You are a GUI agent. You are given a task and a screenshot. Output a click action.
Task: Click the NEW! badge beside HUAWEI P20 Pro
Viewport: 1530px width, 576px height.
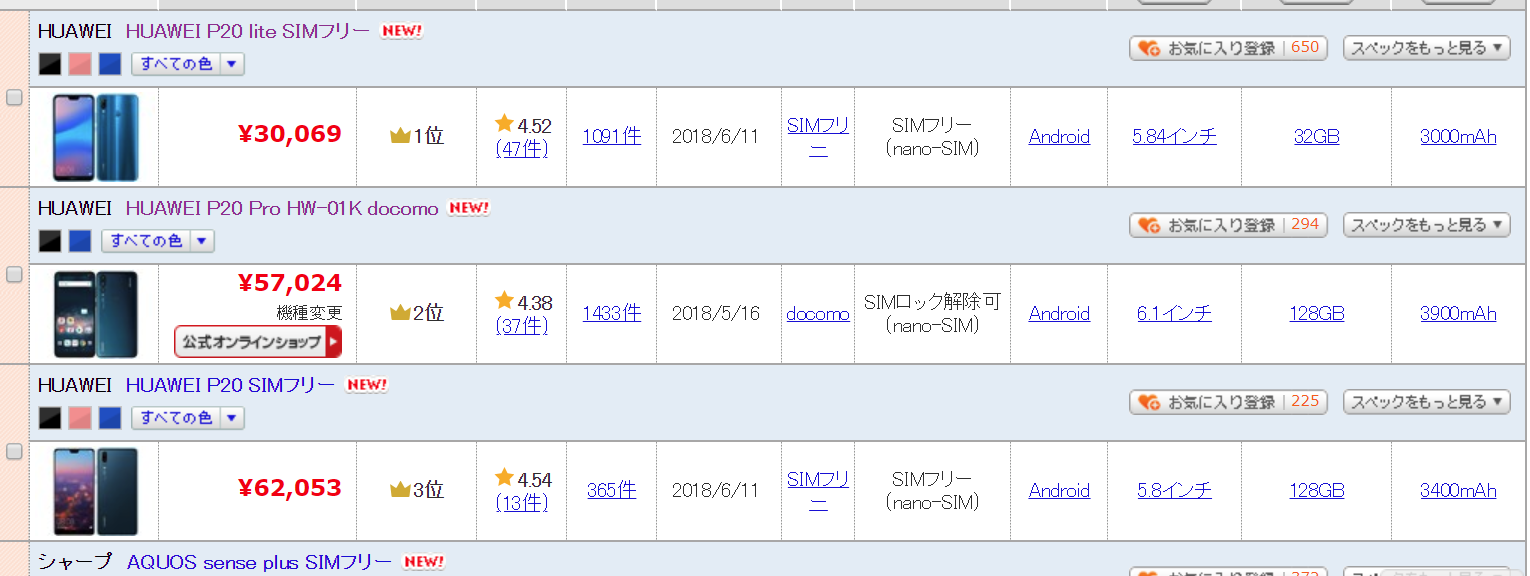coord(468,208)
